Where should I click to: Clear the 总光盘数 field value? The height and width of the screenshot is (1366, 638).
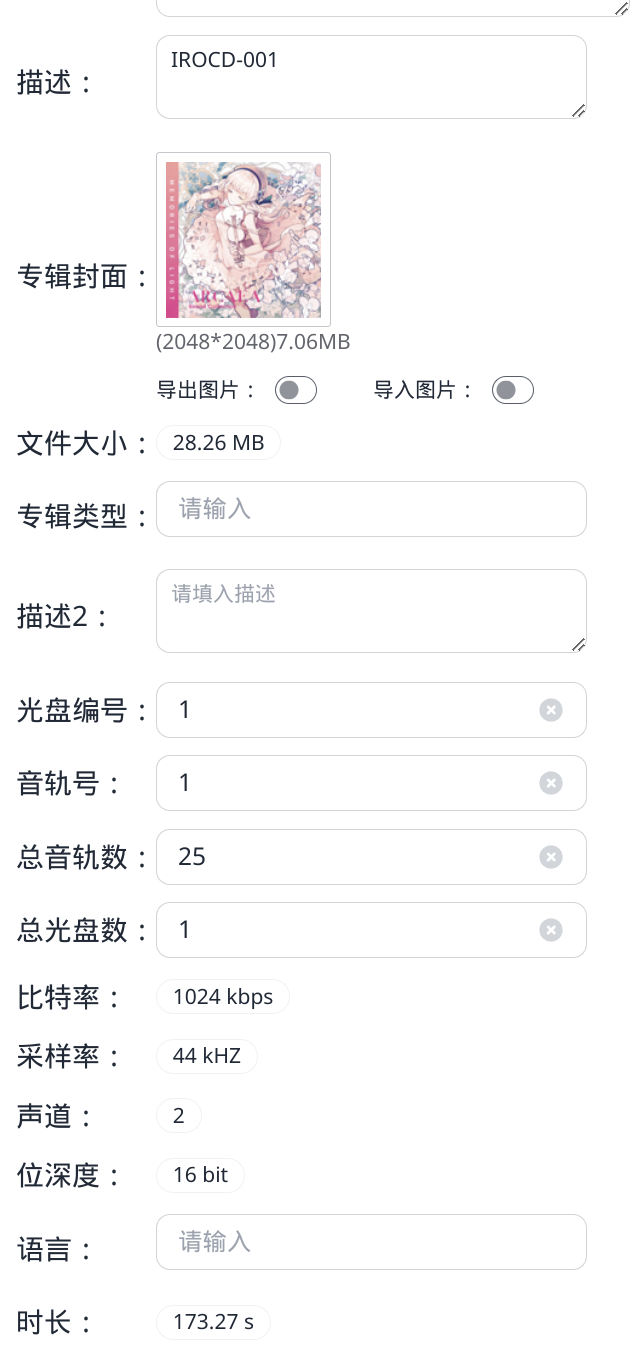(x=551, y=930)
